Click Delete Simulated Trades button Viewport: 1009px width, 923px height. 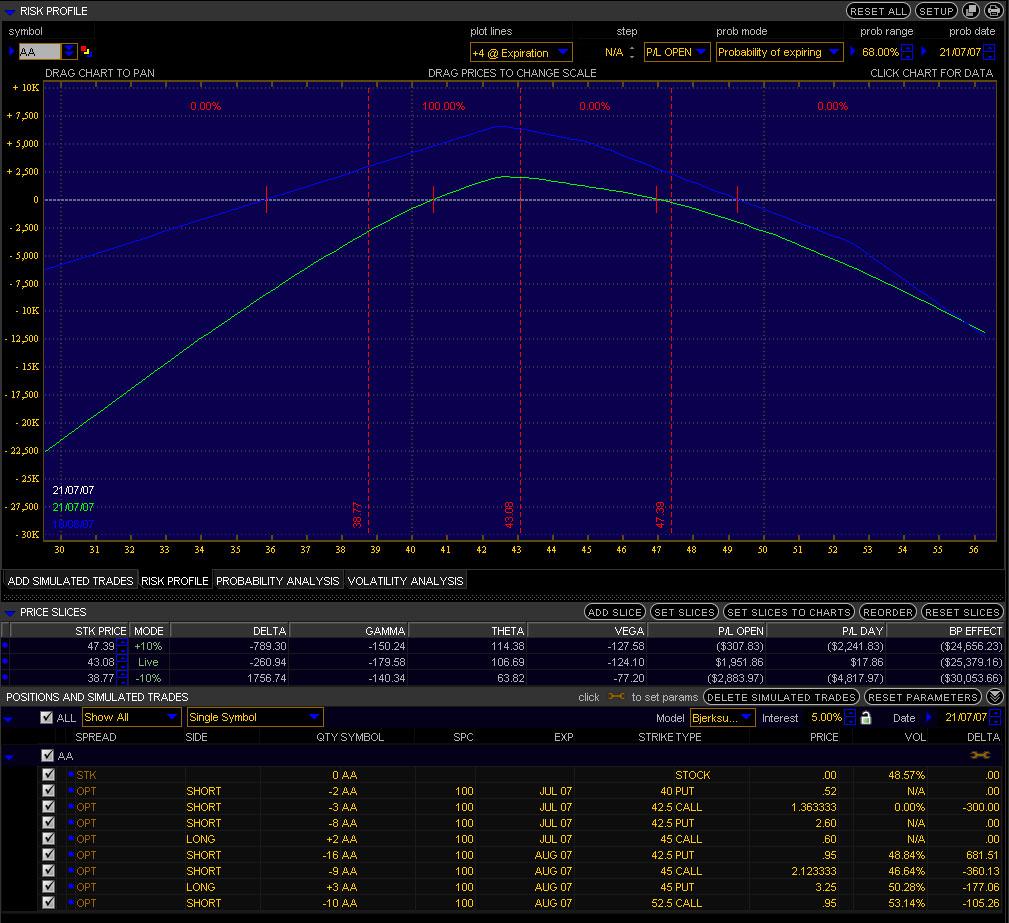pyautogui.click(x=781, y=697)
